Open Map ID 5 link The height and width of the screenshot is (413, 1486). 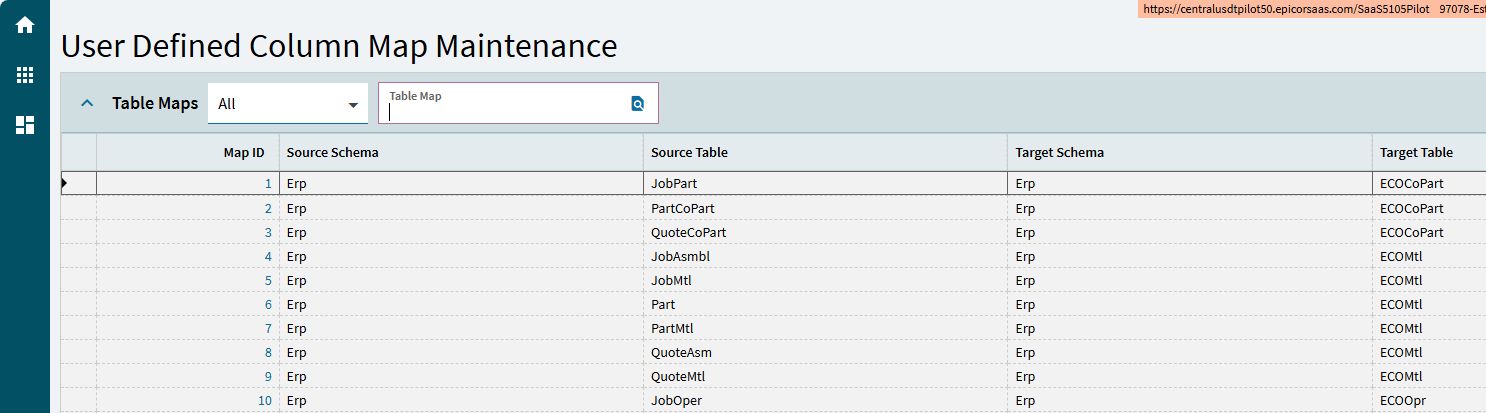pos(268,281)
